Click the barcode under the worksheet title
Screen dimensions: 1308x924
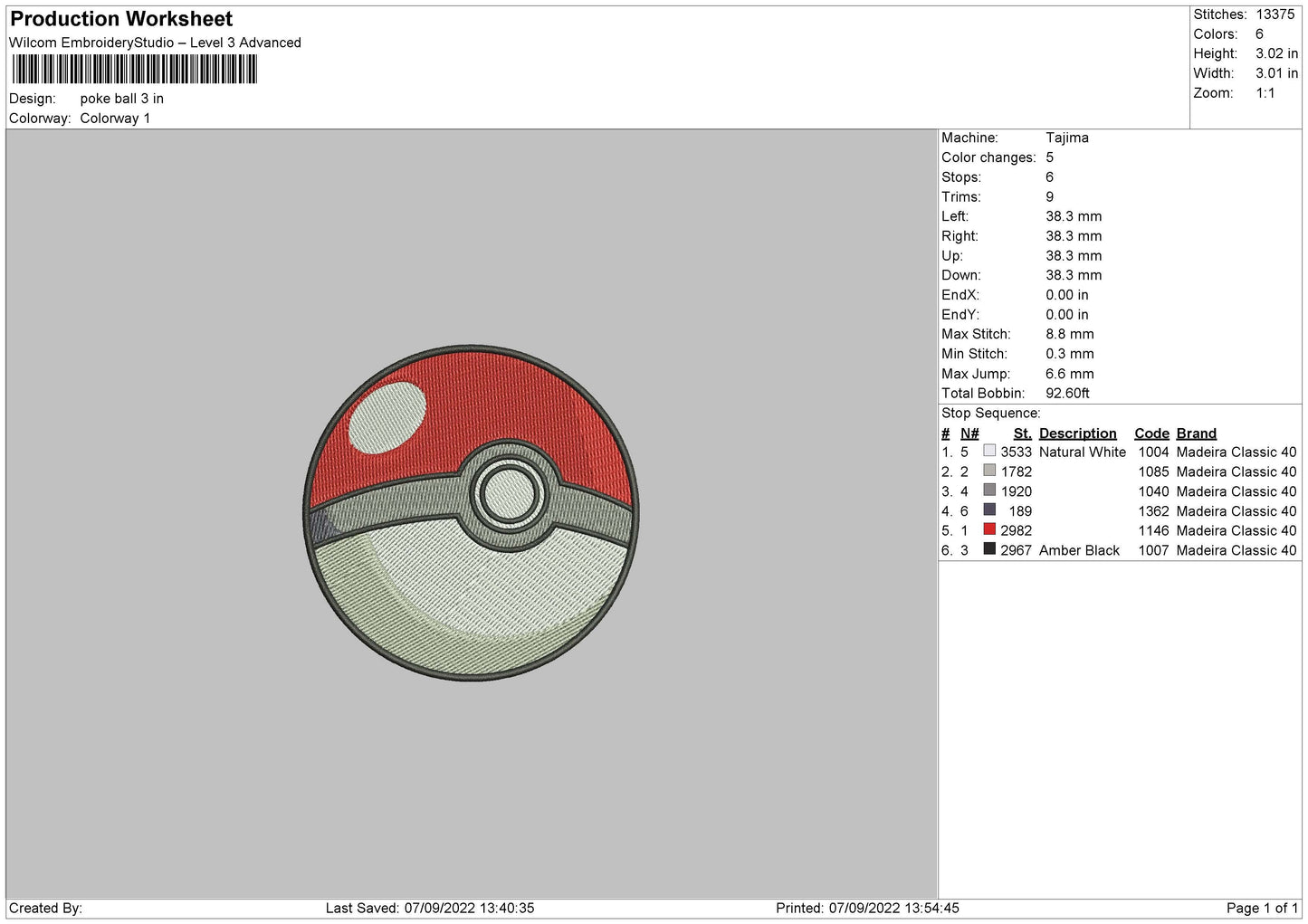click(x=134, y=70)
